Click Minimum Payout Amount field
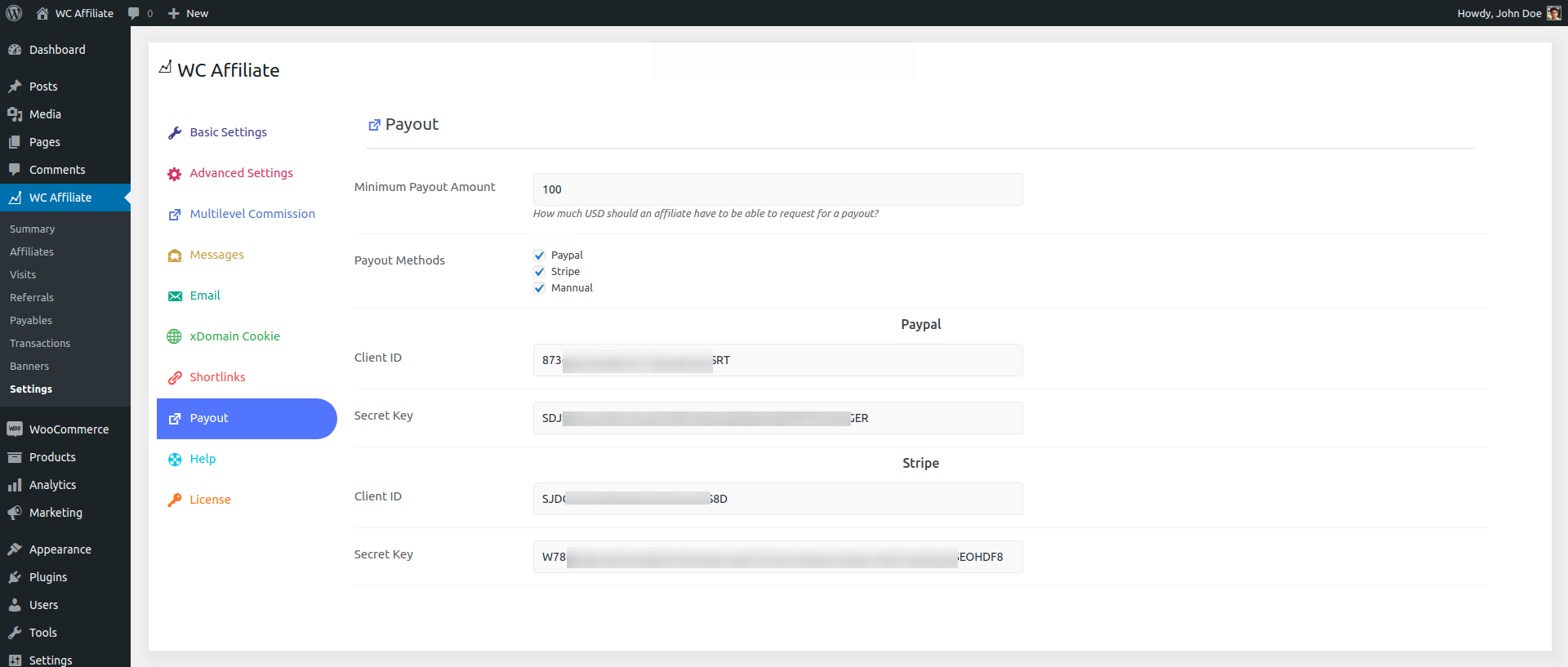The height and width of the screenshot is (667, 1568). (777, 189)
